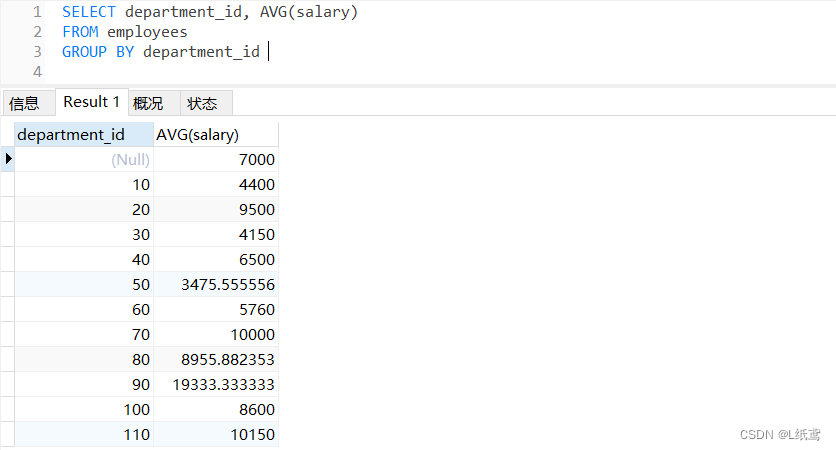Viewport: 836px width, 450px height.
Task: Click department_id cell 60
Action: pos(84,310)
